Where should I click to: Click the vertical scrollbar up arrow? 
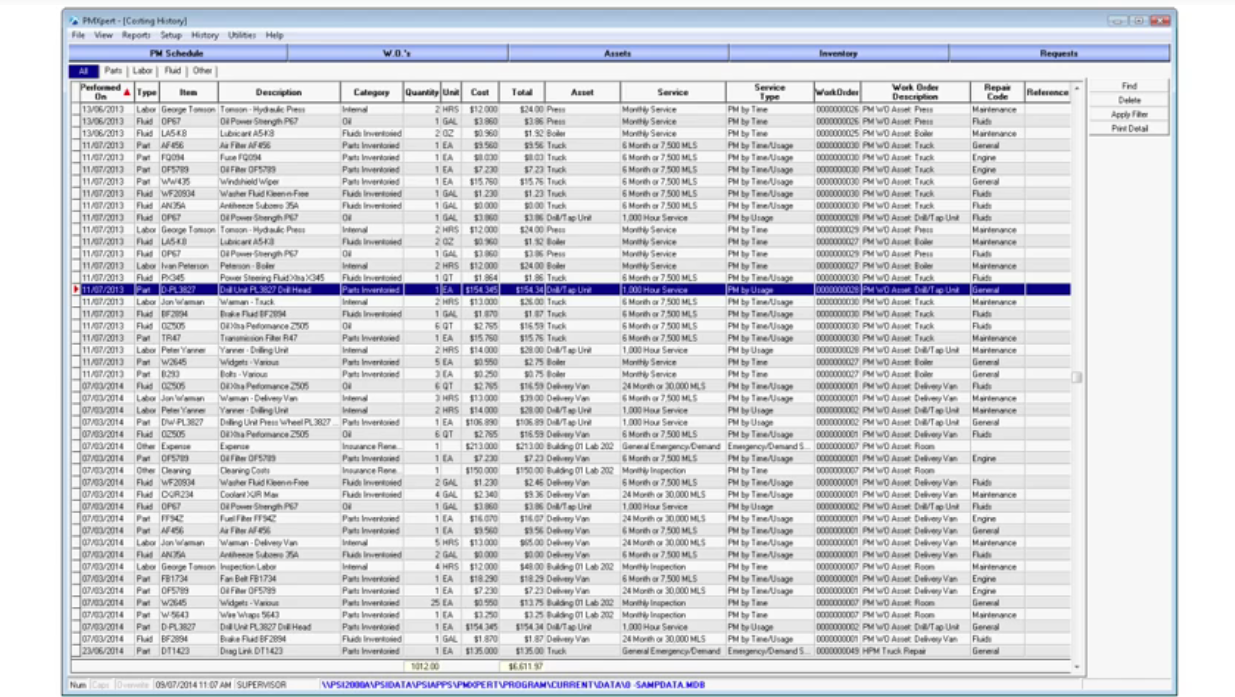pyautogui.click(x=1077, y=88)
